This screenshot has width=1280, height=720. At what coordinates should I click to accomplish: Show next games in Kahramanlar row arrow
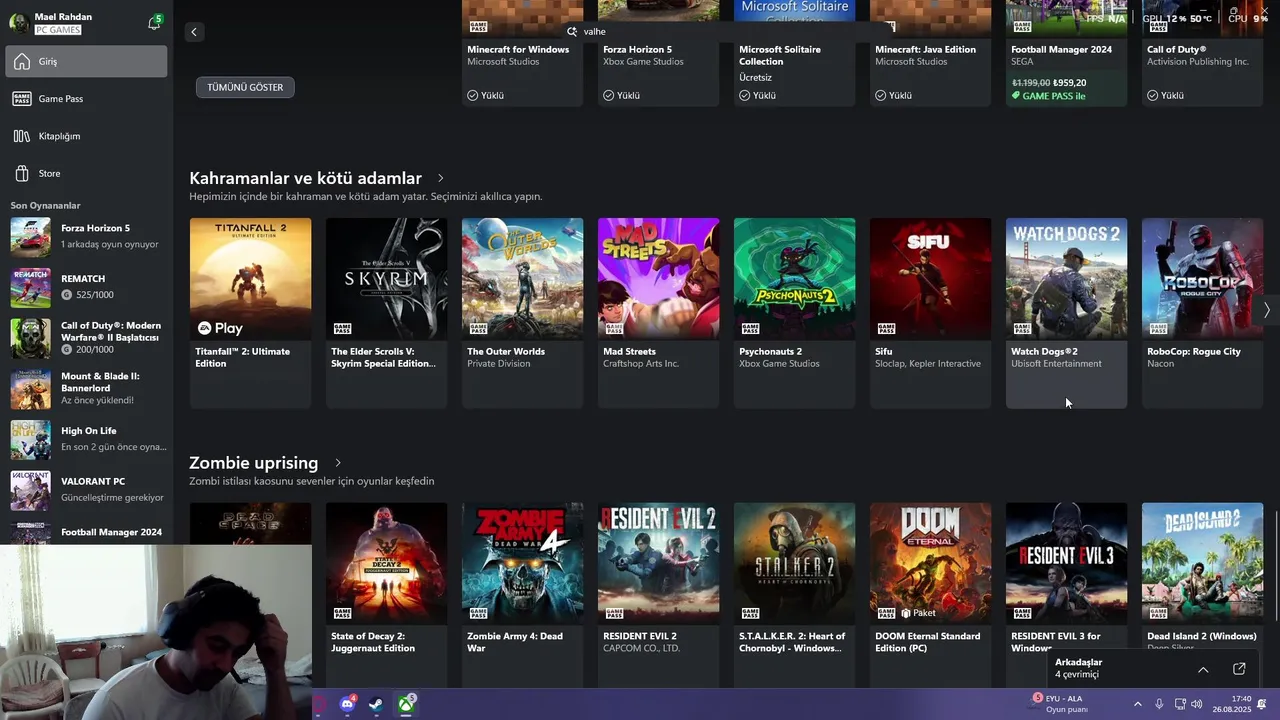1267,310
